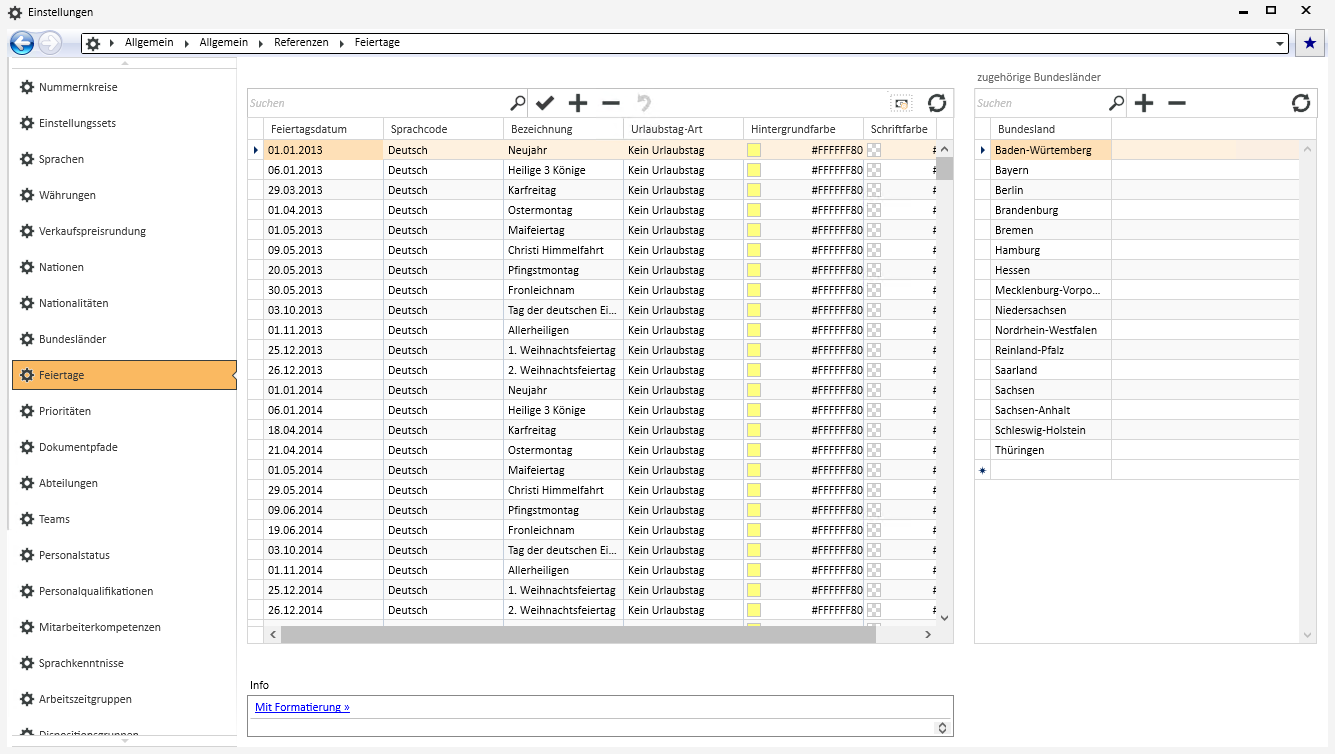Screen dimensions: 1335x754
Task: Delete the selected Feiertag with the minus icon
Action: point(611,103)
